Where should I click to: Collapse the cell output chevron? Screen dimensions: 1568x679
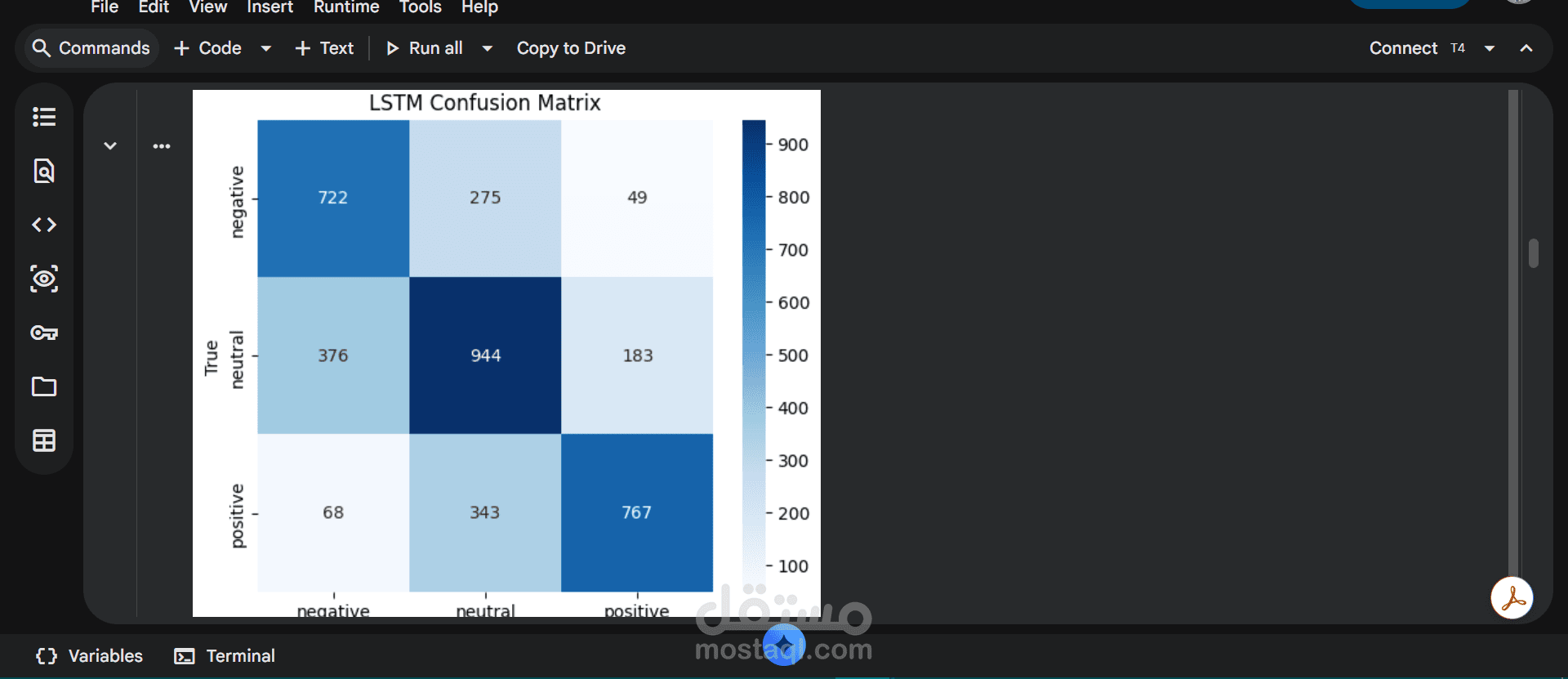(110, 145)
